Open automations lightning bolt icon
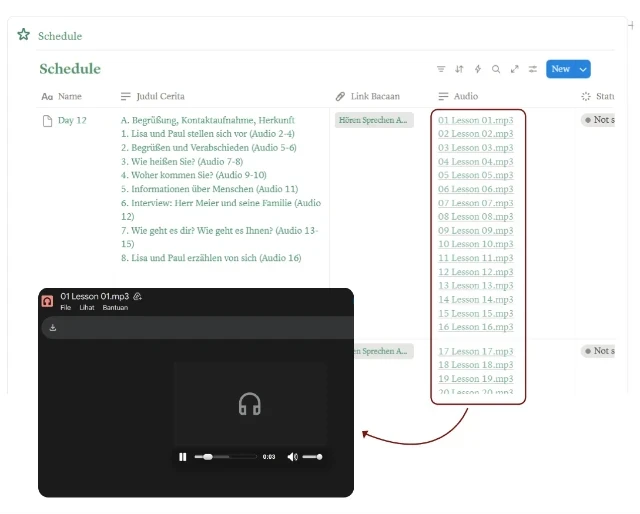Image resolution: width=640 pixels, height=514 pixels. pos(477,69)
